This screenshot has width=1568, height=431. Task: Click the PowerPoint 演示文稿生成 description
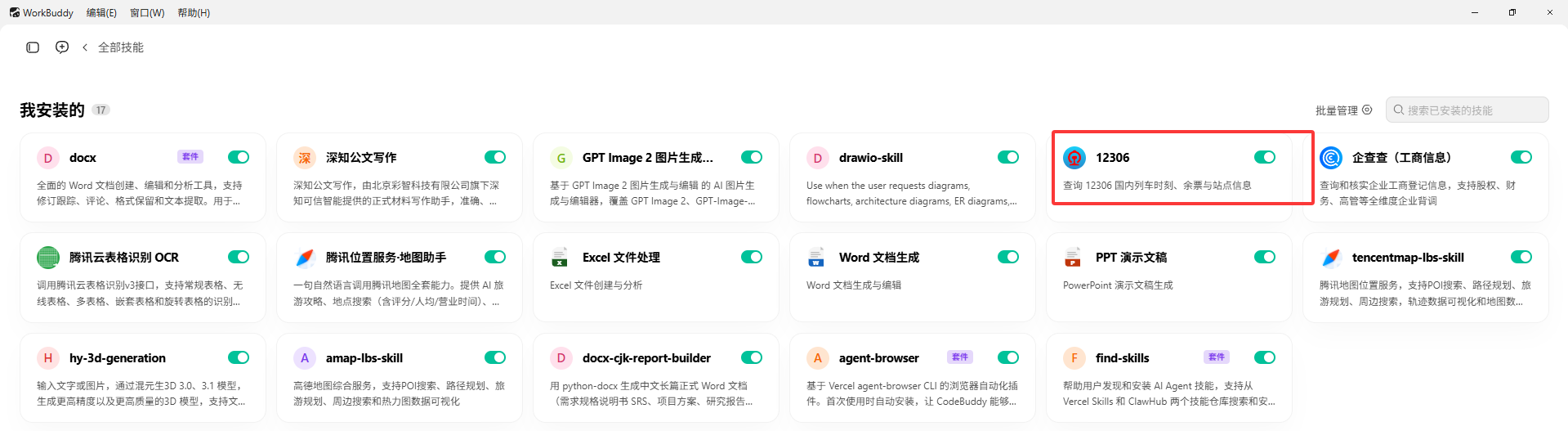1118,285
